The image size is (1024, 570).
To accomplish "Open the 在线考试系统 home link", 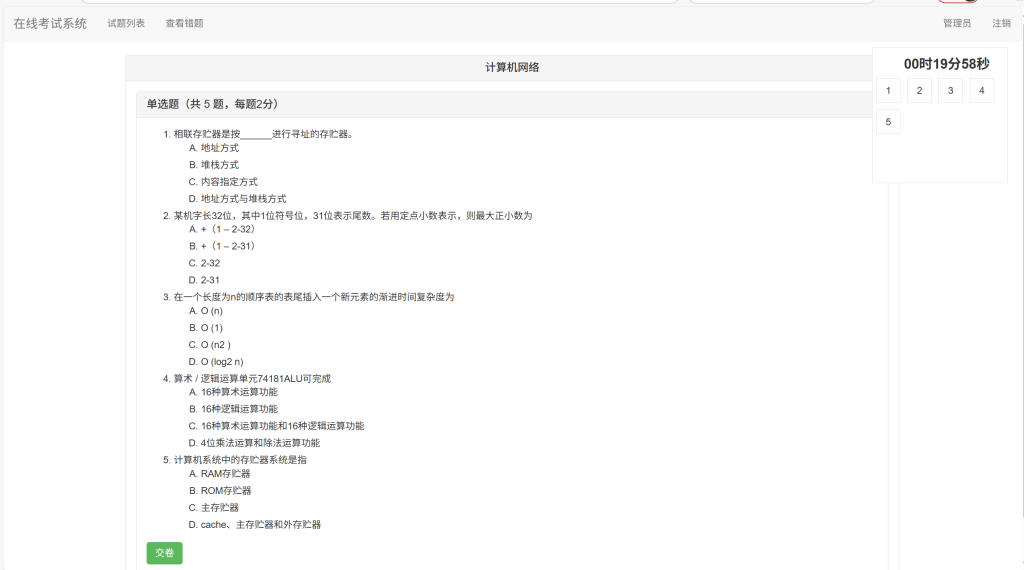I will tap(50, 24).
